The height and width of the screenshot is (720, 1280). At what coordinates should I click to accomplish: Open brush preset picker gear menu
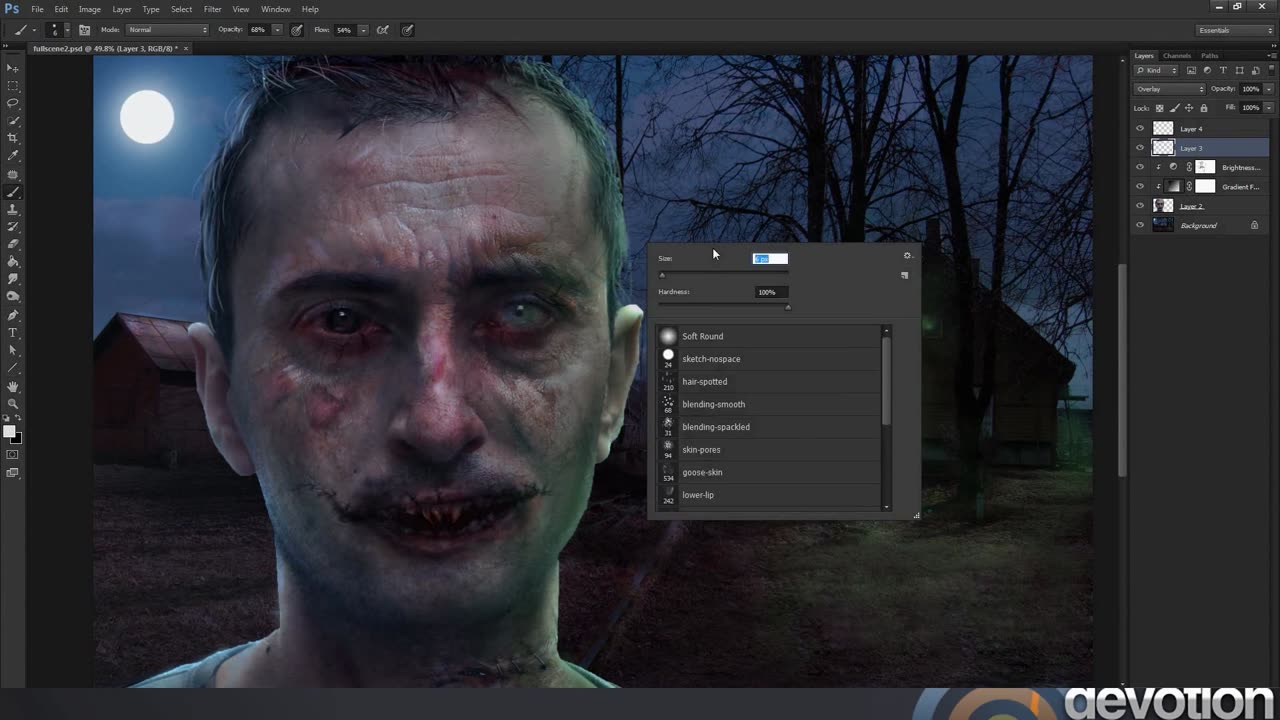[x=907, y=256]
